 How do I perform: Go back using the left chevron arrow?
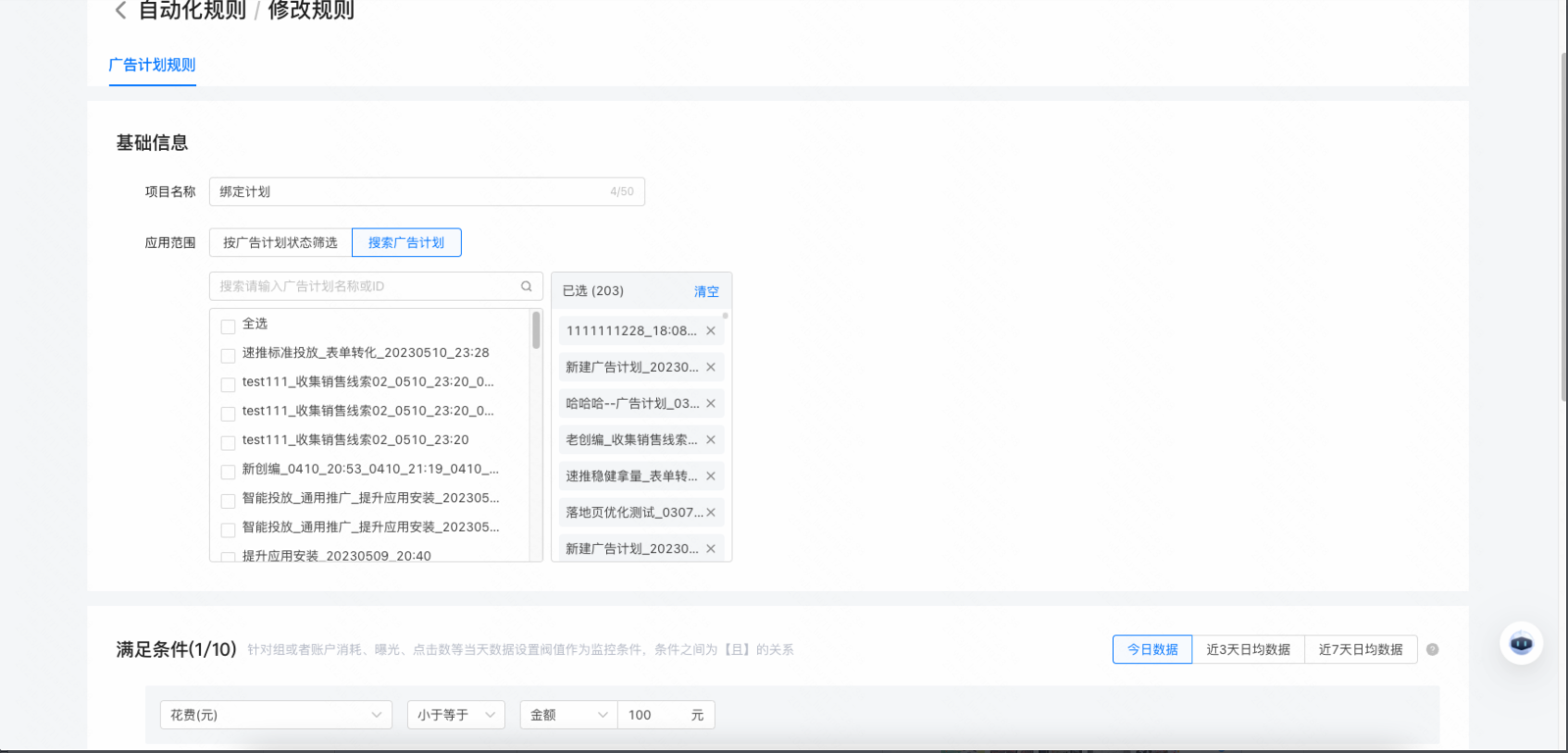(x=120, y=10)
